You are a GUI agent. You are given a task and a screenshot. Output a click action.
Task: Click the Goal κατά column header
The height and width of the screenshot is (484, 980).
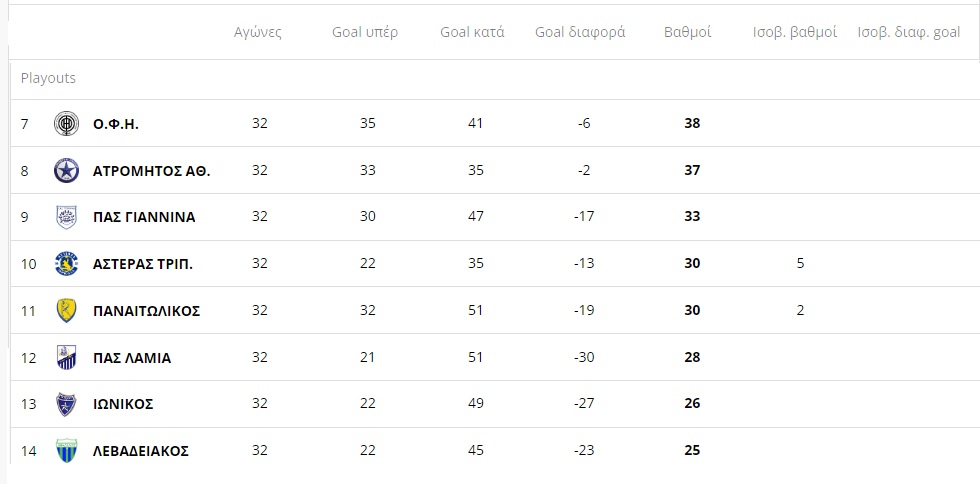472,33
